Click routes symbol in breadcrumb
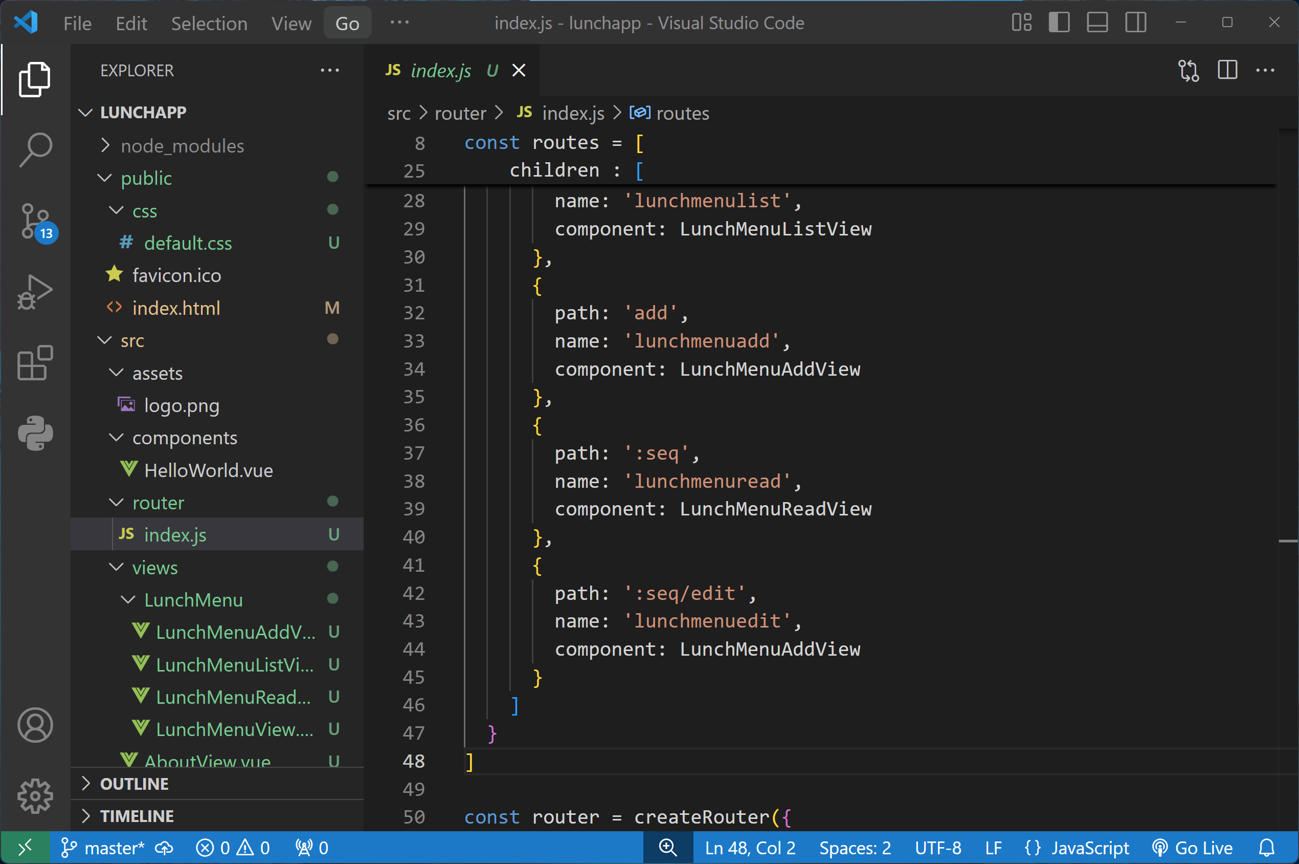This screenshot has width=1299, height=864. [682, 113]
